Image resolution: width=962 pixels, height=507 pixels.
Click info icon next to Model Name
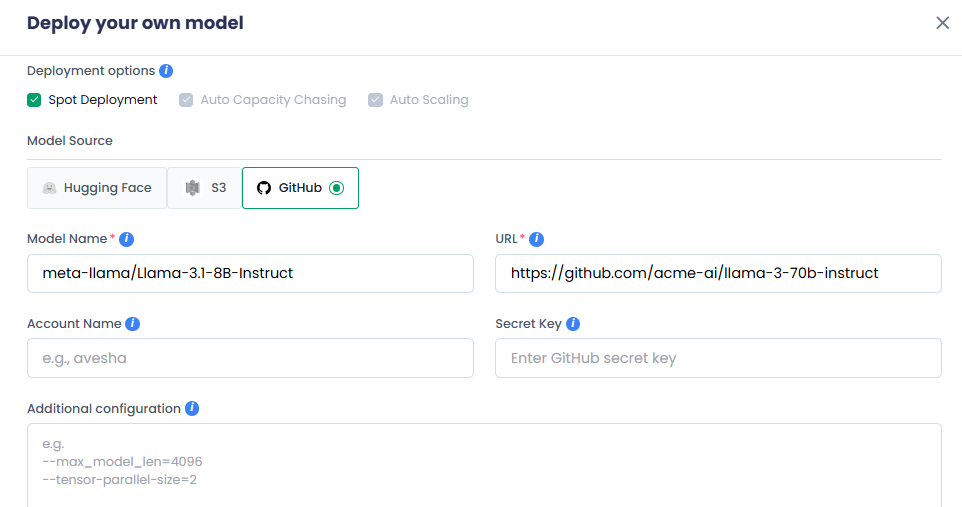click(127, 240)
